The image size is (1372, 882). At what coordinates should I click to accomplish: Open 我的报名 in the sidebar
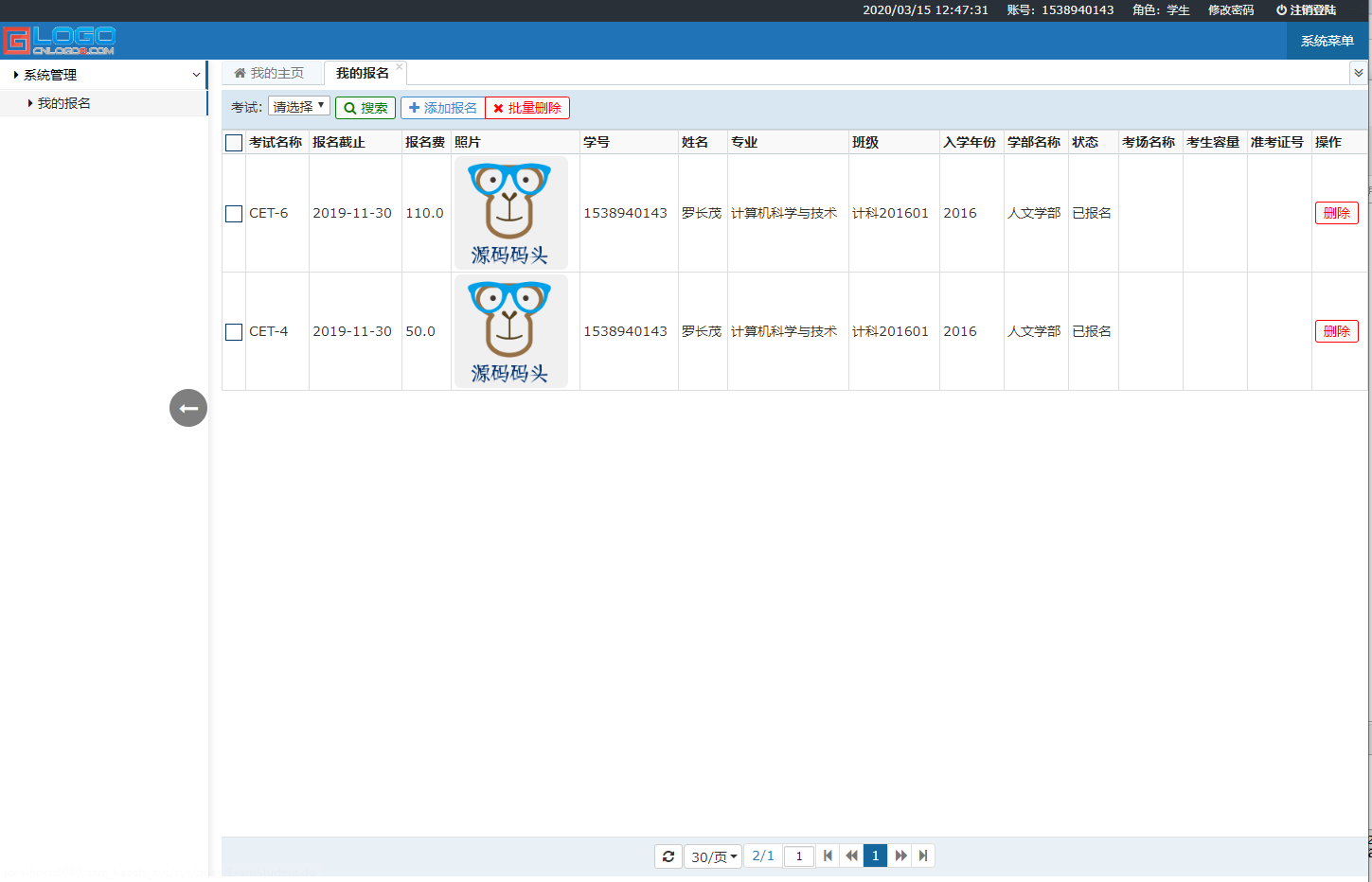(x=64, y=103)
